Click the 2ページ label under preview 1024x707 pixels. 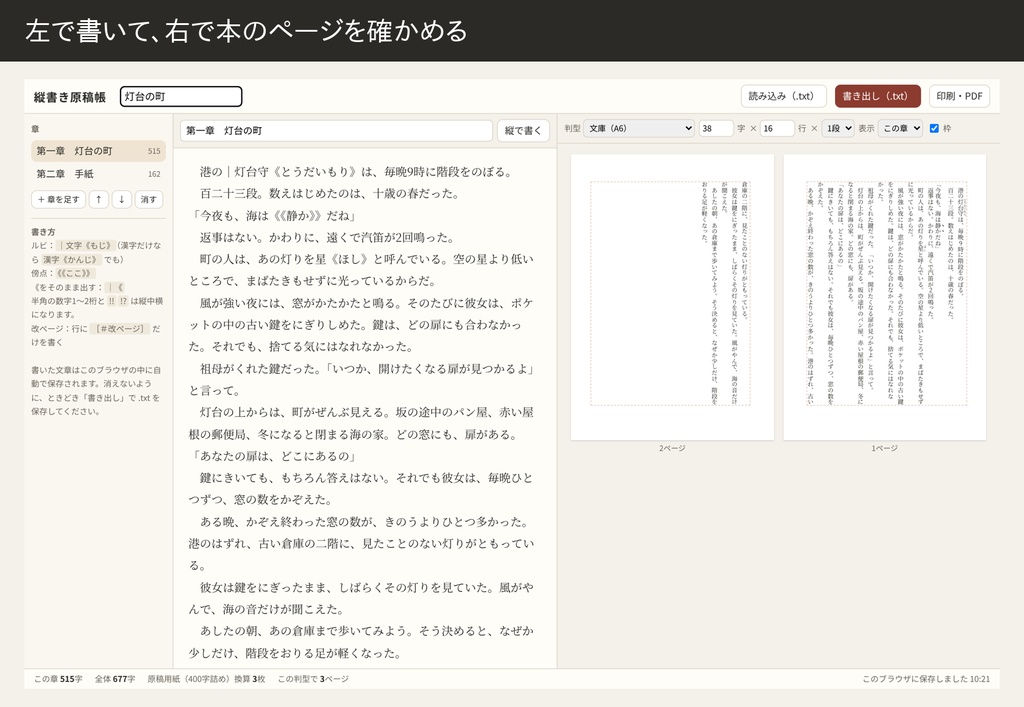tap(672, 448)
